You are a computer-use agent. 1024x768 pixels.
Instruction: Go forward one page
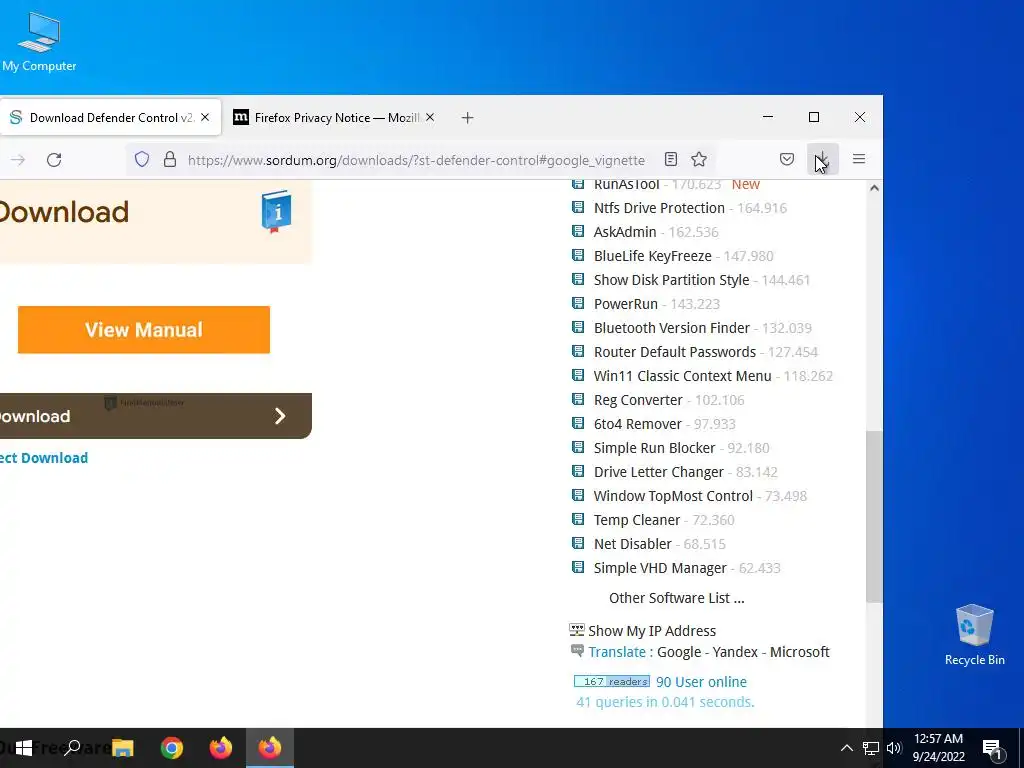18,159
